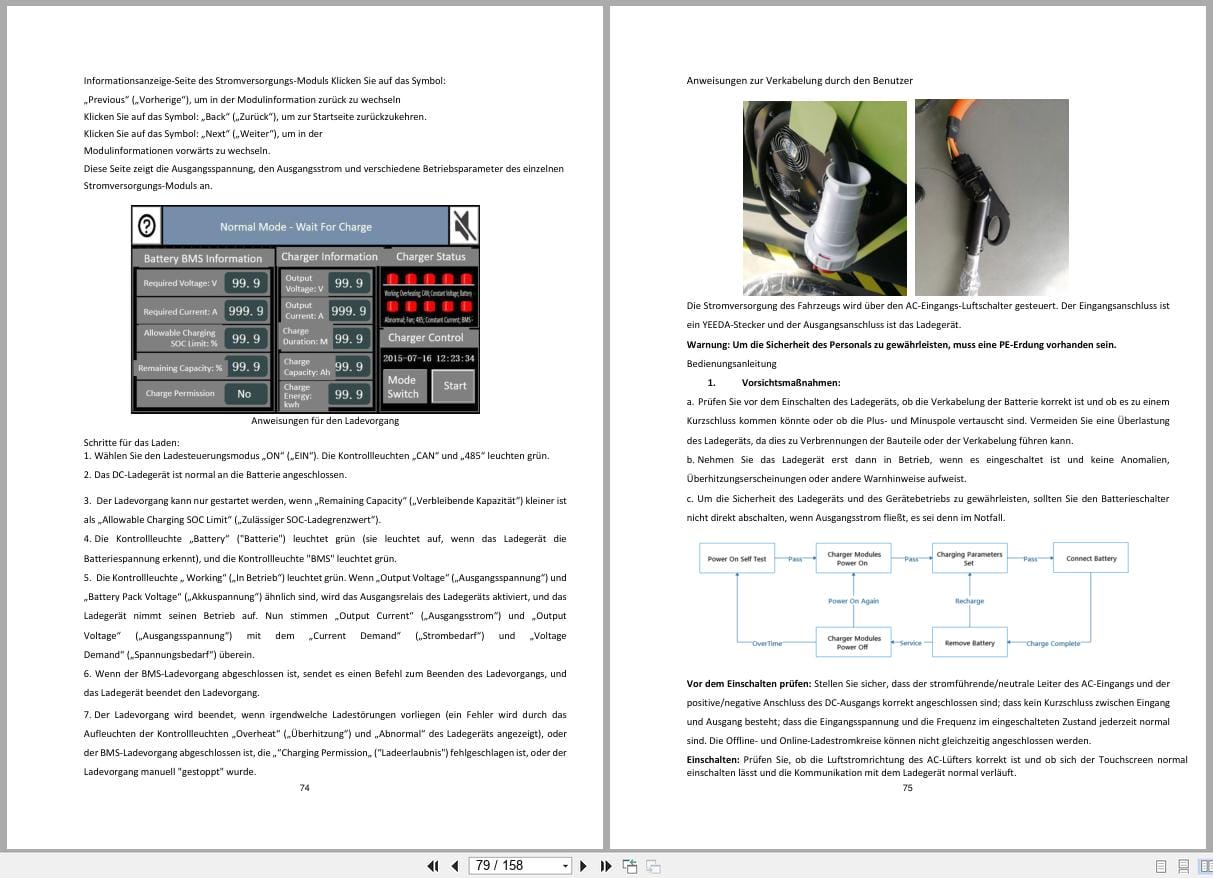This screenshot has height=878, width=1213.
Task: Click the go to previous view icon
Action: pyautogui.click(x=630, y=866)
